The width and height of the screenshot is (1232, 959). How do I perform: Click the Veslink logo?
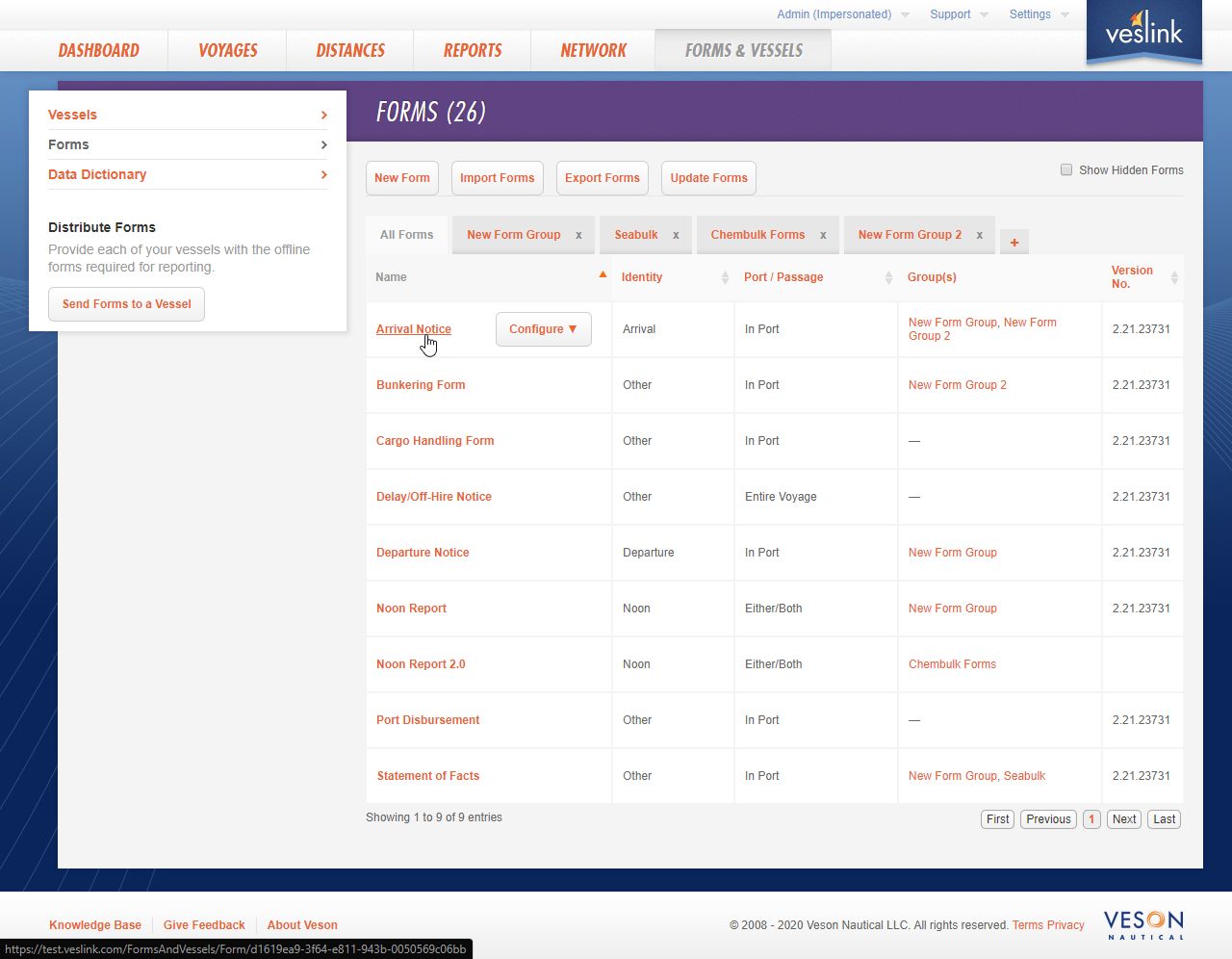tap(1143, 33)
